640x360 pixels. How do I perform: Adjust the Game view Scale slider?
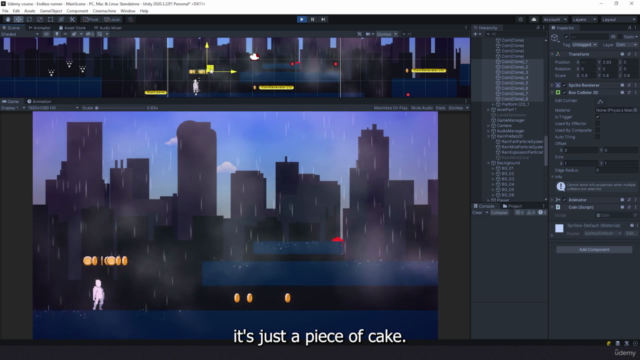pyautogui.click(x=120, y=108)
